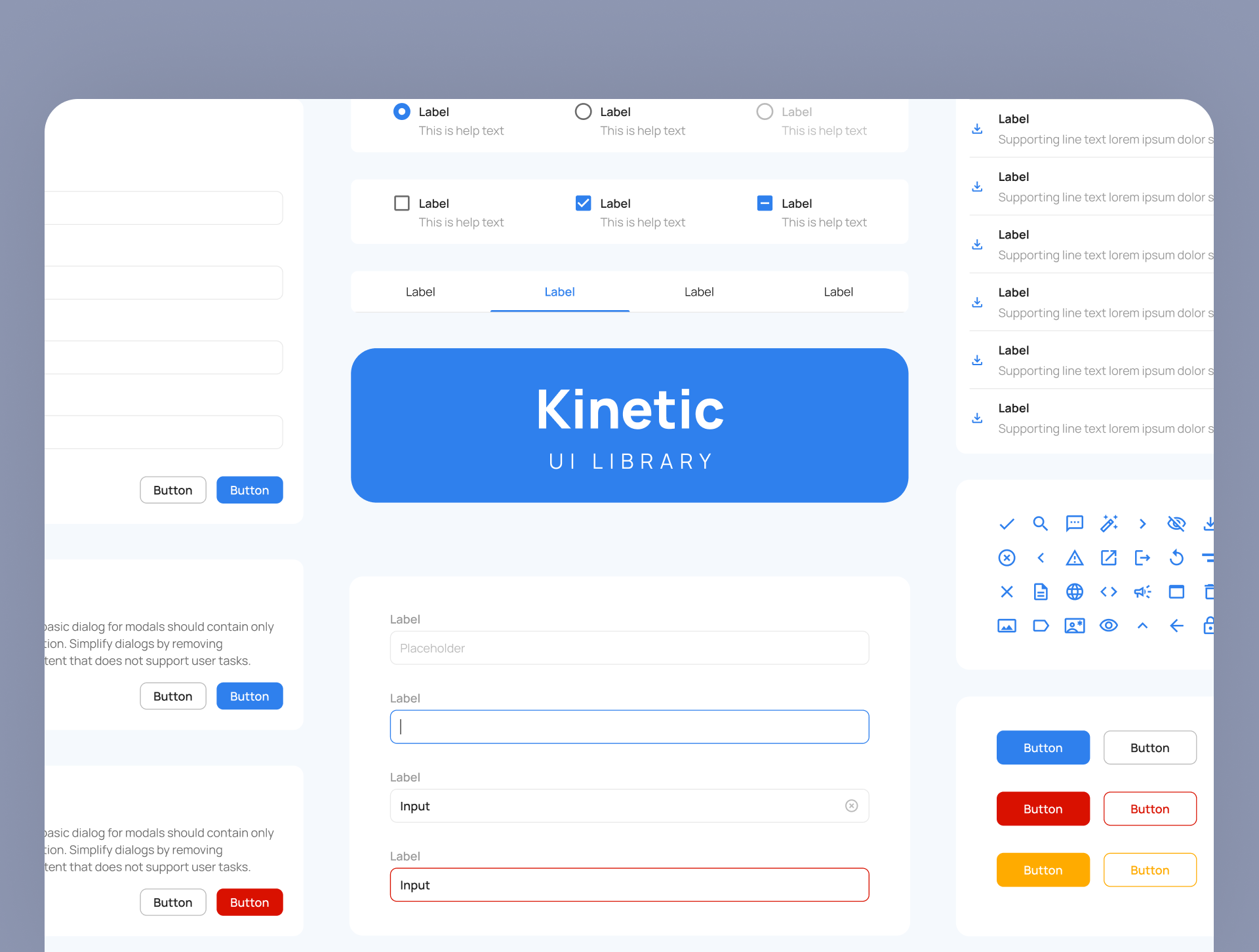This screenshot has width=1259, height=952.
Task: Expand the right chevron icon
Action: 1143,523
